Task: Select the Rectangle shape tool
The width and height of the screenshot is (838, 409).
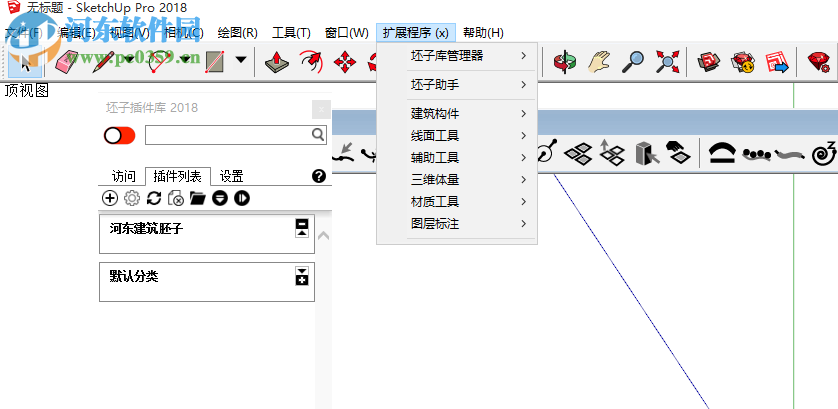Action: pyautogui.click(x=214, y=62)
